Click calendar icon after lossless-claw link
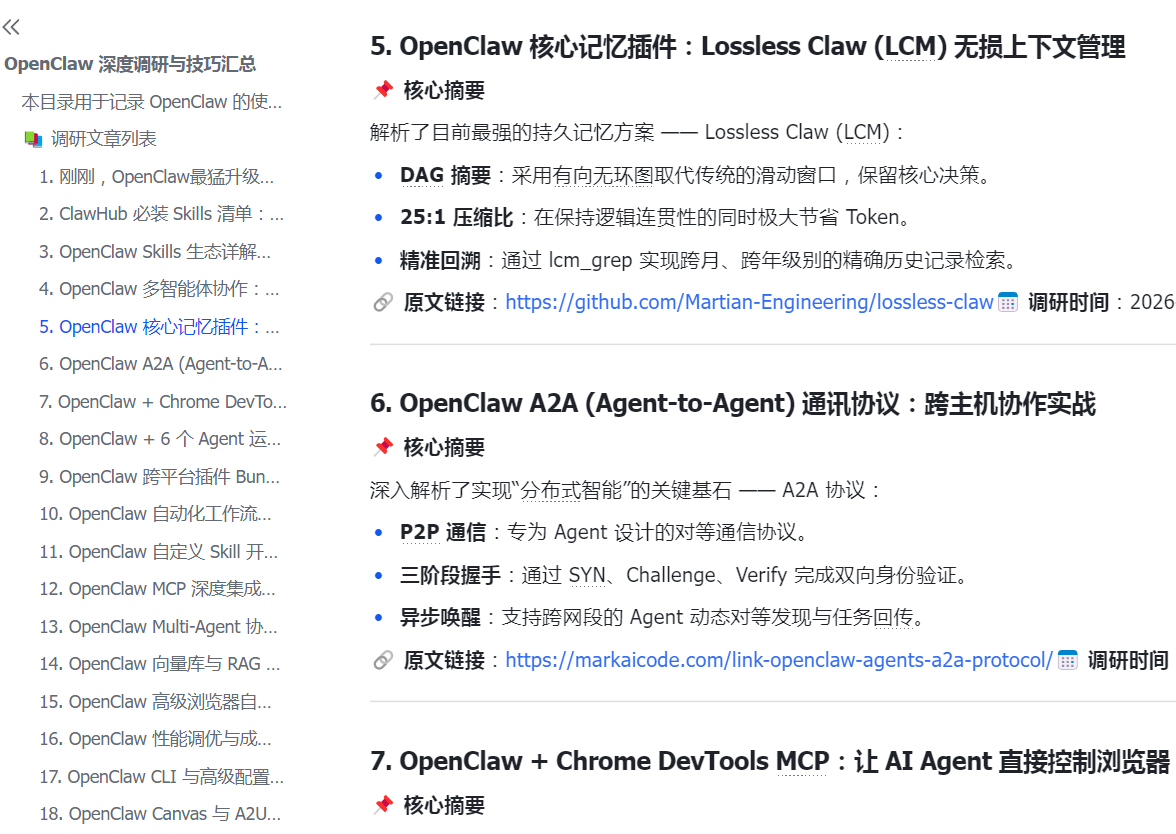The image size is (1176, 834). [x=1008, y=302]
